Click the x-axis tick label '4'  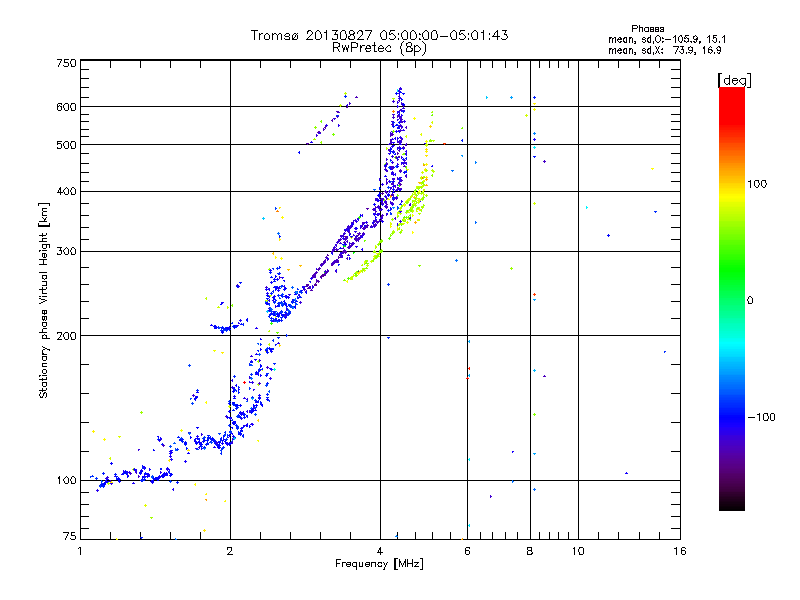[380, 551]
